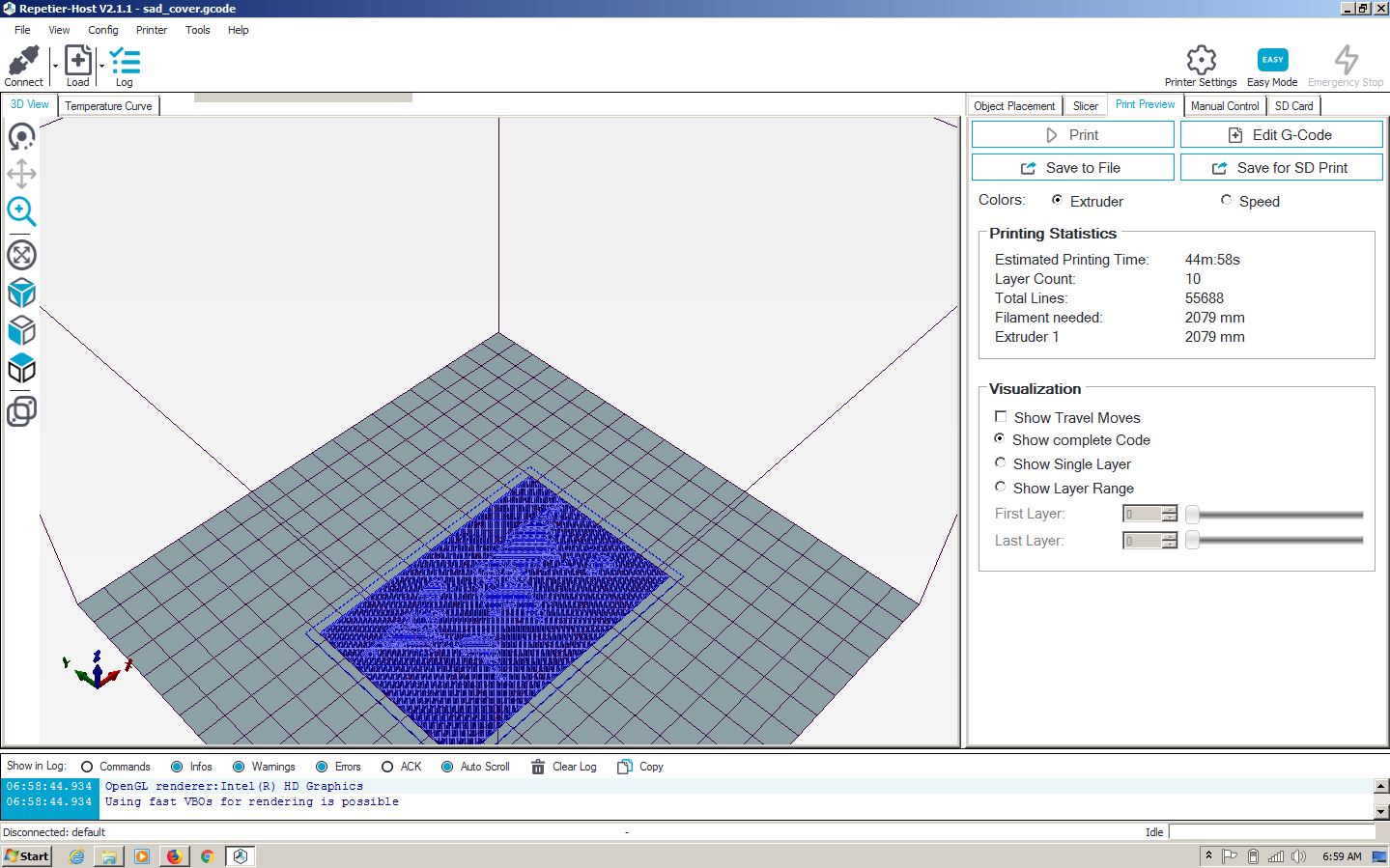Switch to Slicer tab
This screenshot has height=868, width=1390.
click(1086, 106)
